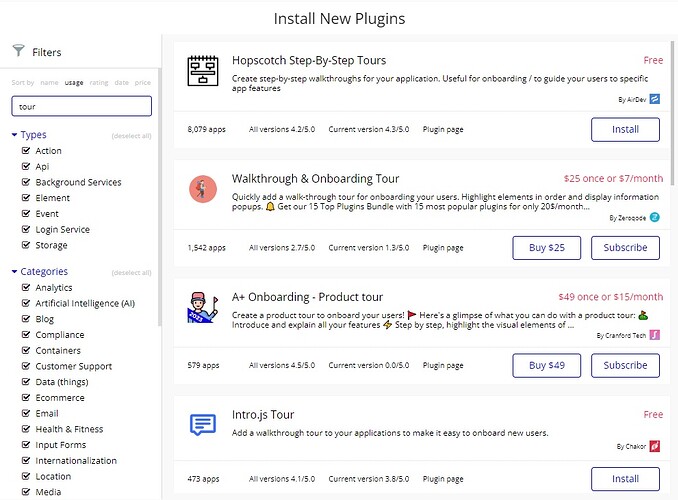Uncheck the Background Services type checkbox
Screen dimensions: 678x500
(x=26, y=182)
